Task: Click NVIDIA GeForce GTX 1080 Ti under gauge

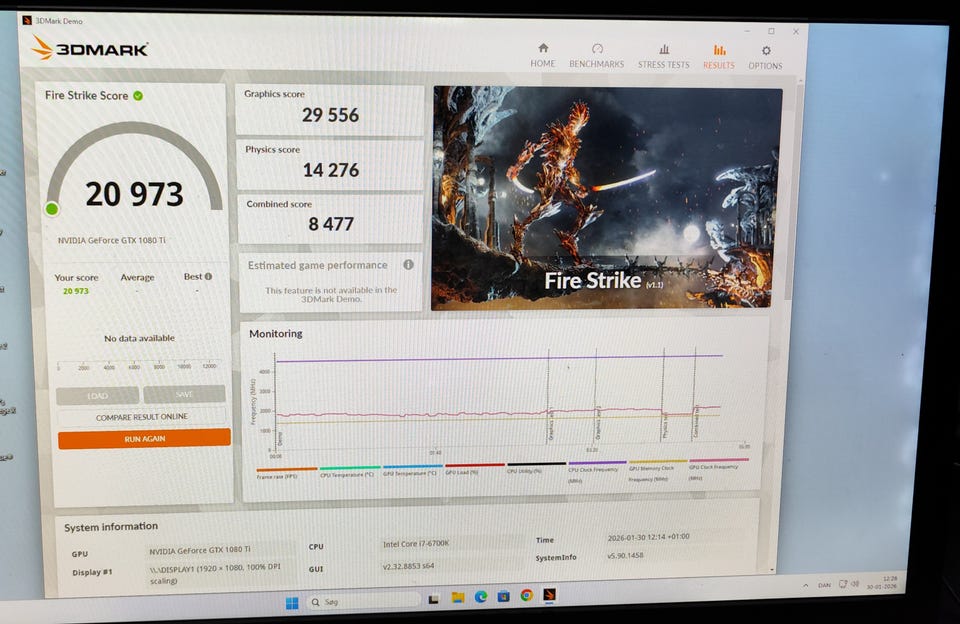Action: [111, 240]
